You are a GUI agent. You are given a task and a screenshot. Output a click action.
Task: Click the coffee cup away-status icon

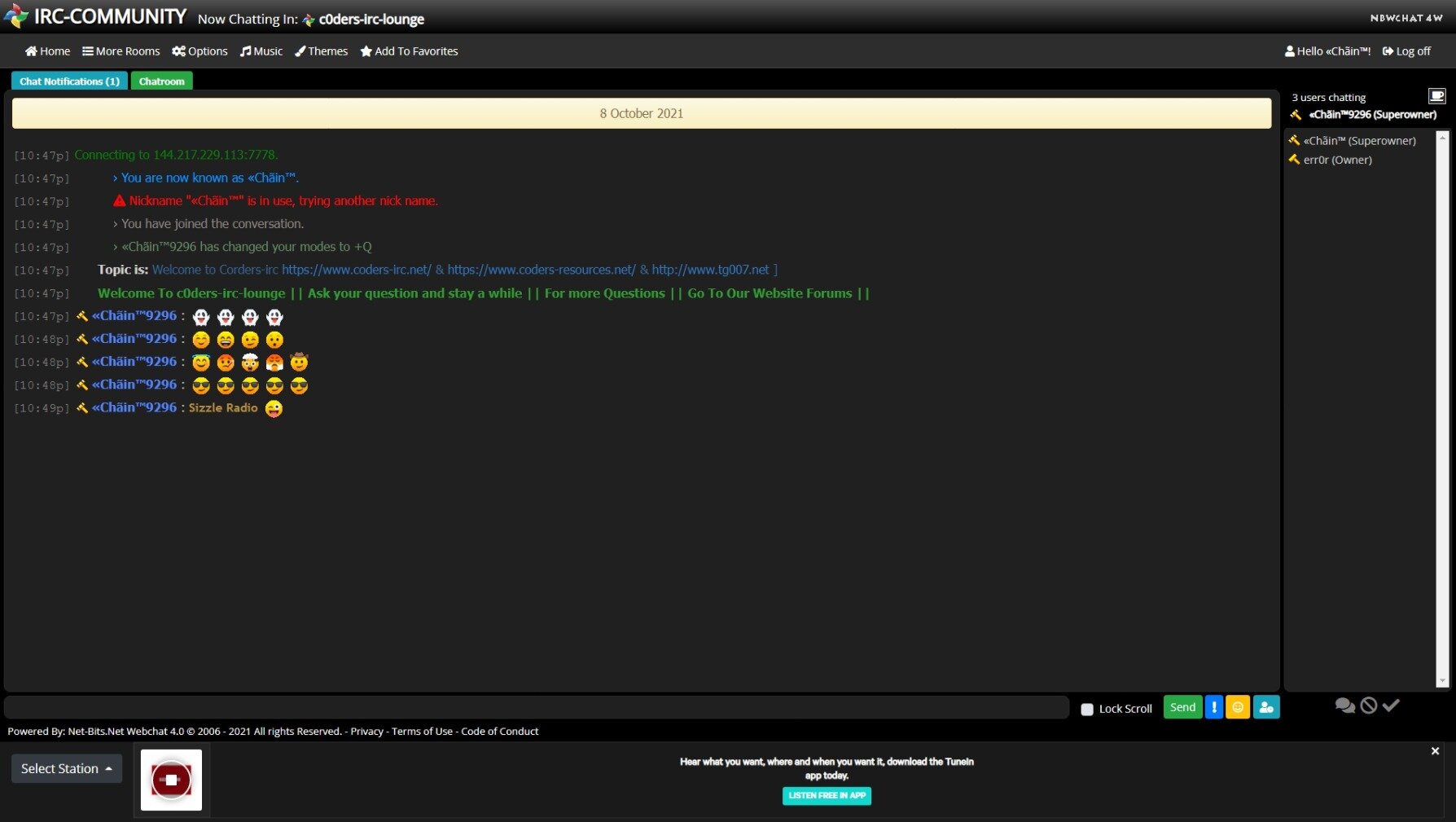(1436, 96)
